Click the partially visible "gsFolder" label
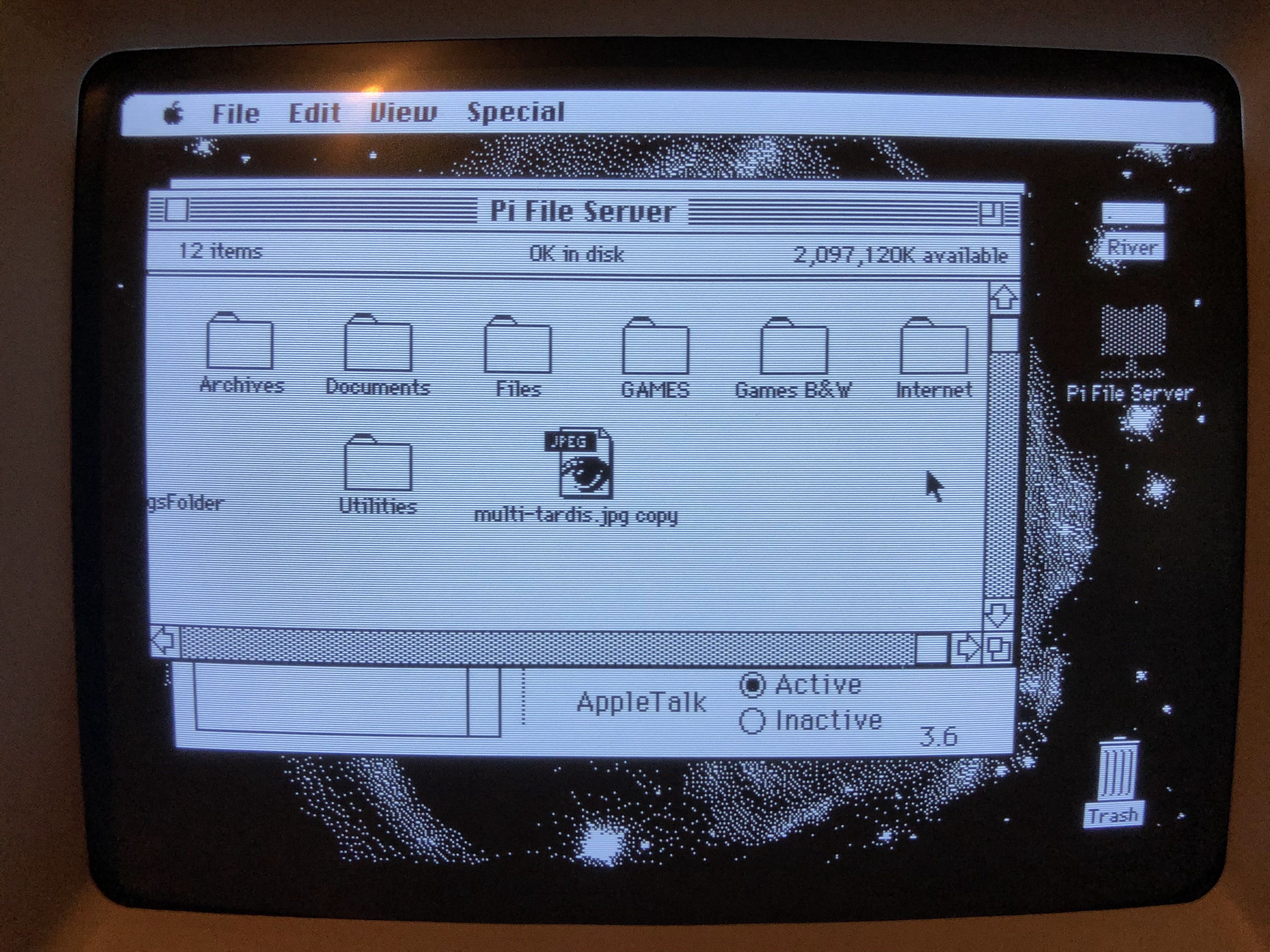Image resolution: width=1270 pixels, height=952 pixels. click(186, 504)
